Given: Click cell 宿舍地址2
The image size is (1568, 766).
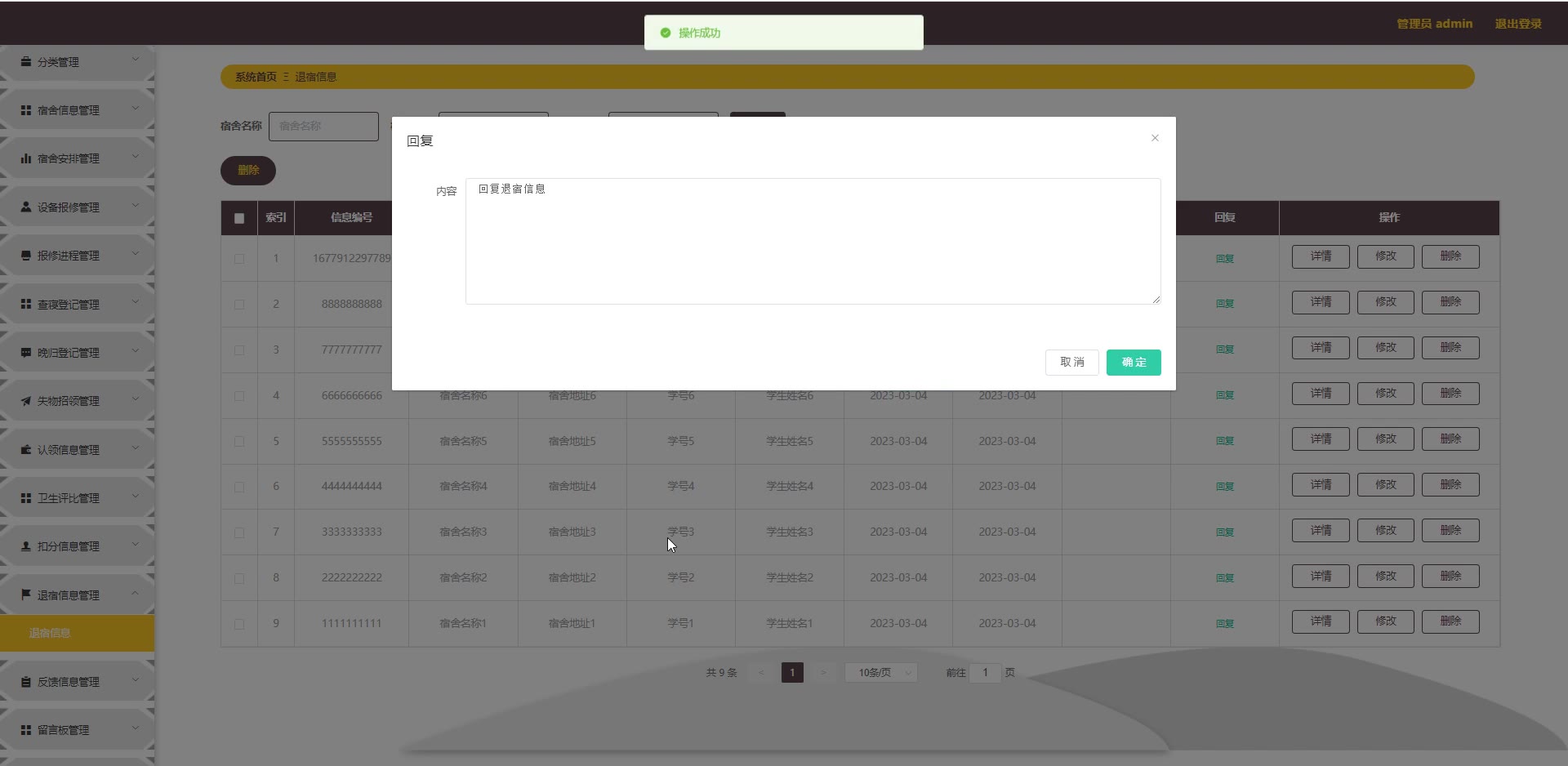Looking at the screenshot, I should click(x=572, y=577).
